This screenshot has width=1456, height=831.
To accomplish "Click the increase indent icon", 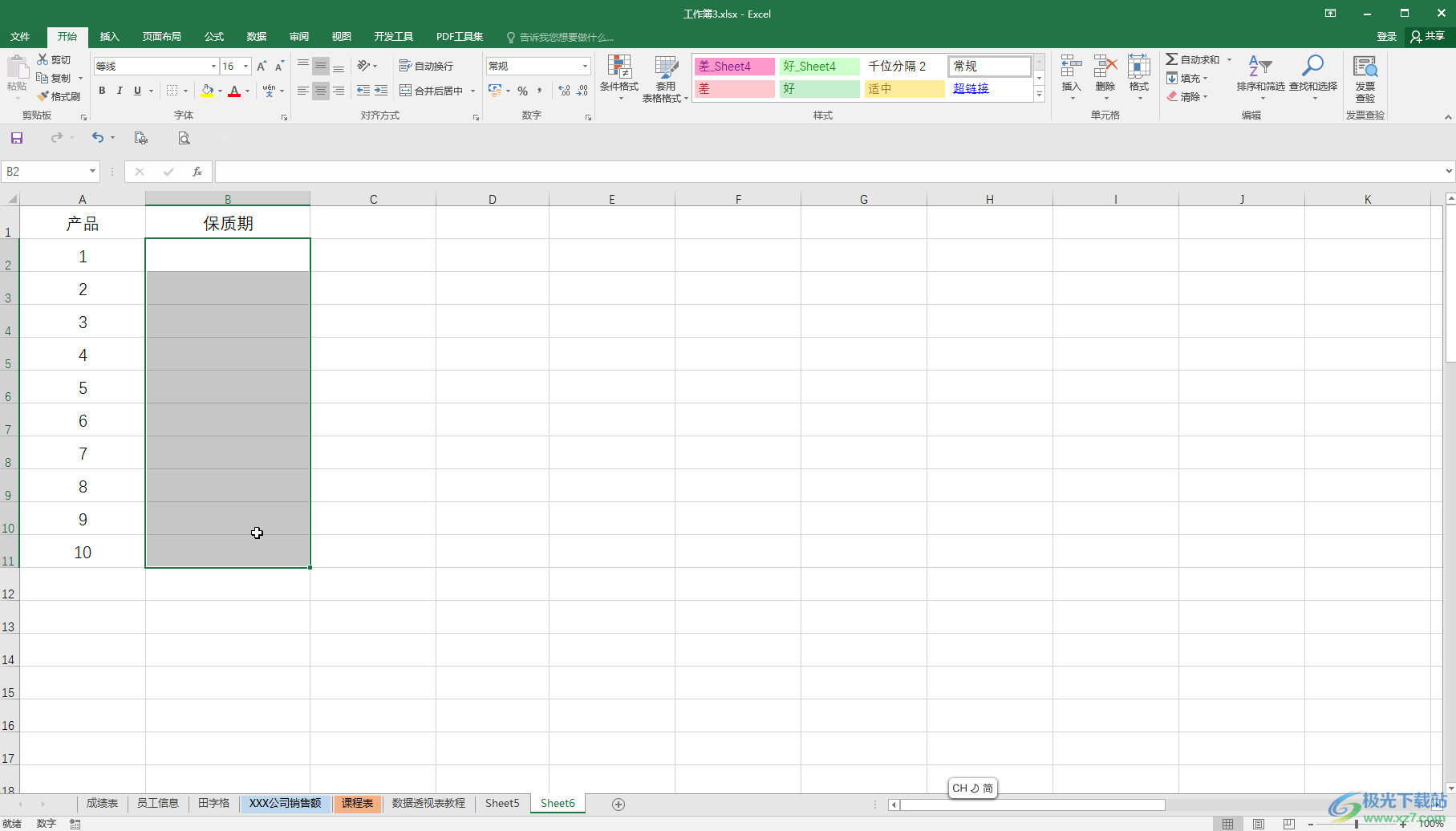I will pos(380,91).
